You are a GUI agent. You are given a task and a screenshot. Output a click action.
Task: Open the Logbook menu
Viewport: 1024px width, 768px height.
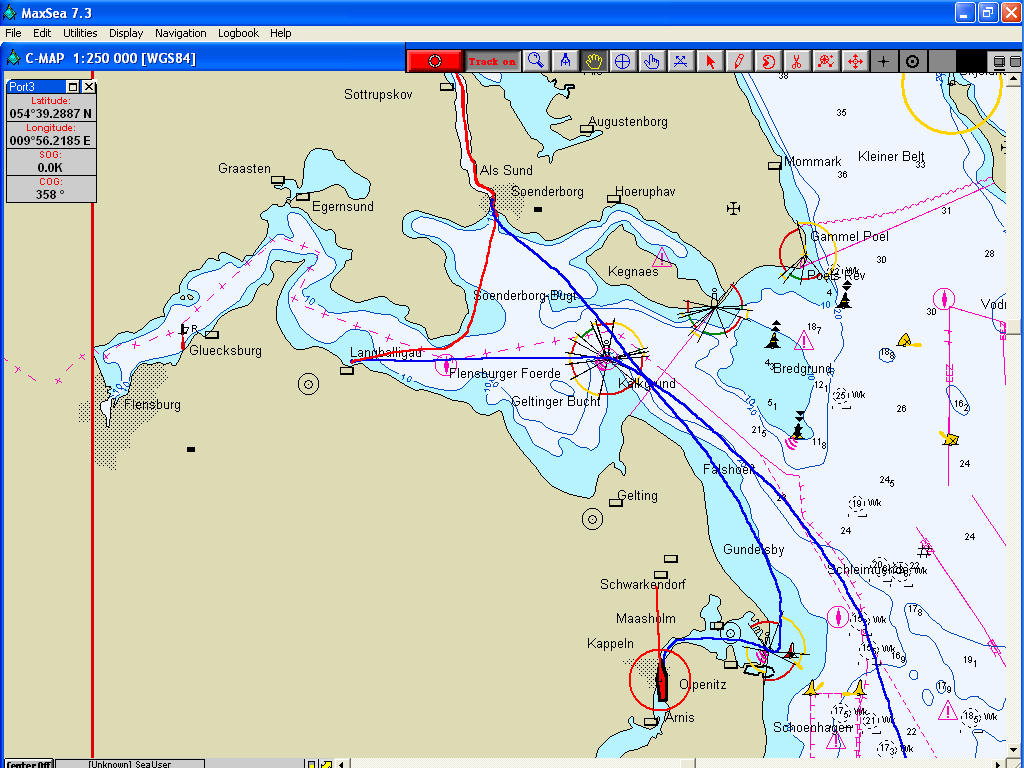tap(238, 33)
